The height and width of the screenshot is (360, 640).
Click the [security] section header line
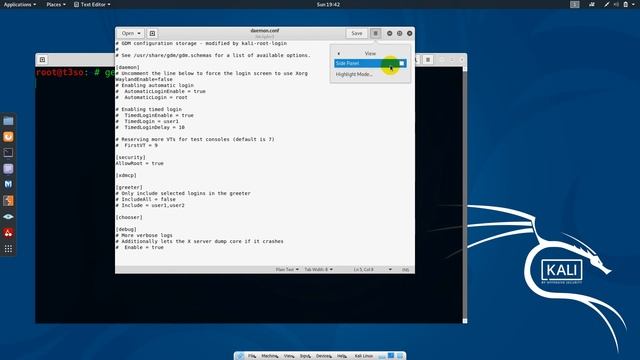click(131, 157)
